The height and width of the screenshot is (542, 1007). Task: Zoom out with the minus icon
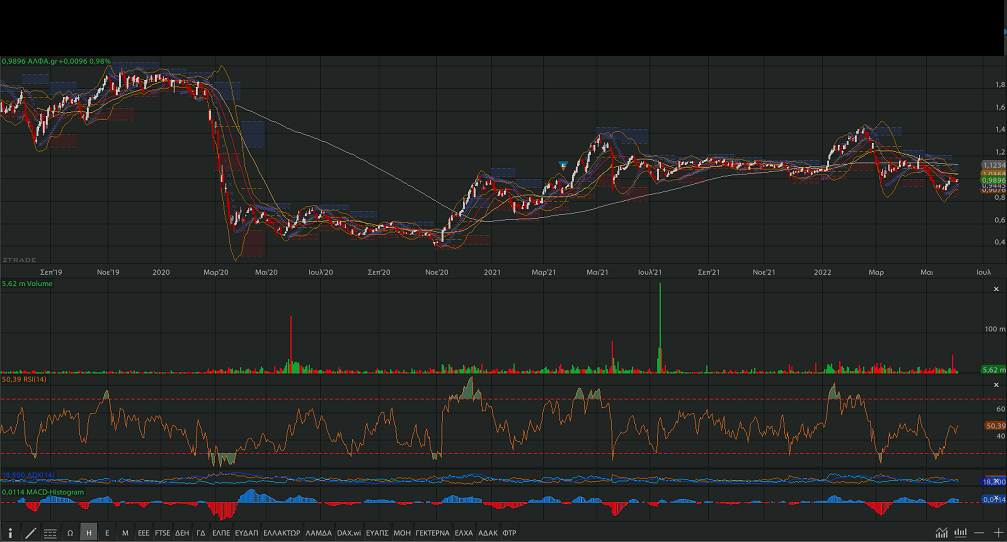tap(980, 532)
